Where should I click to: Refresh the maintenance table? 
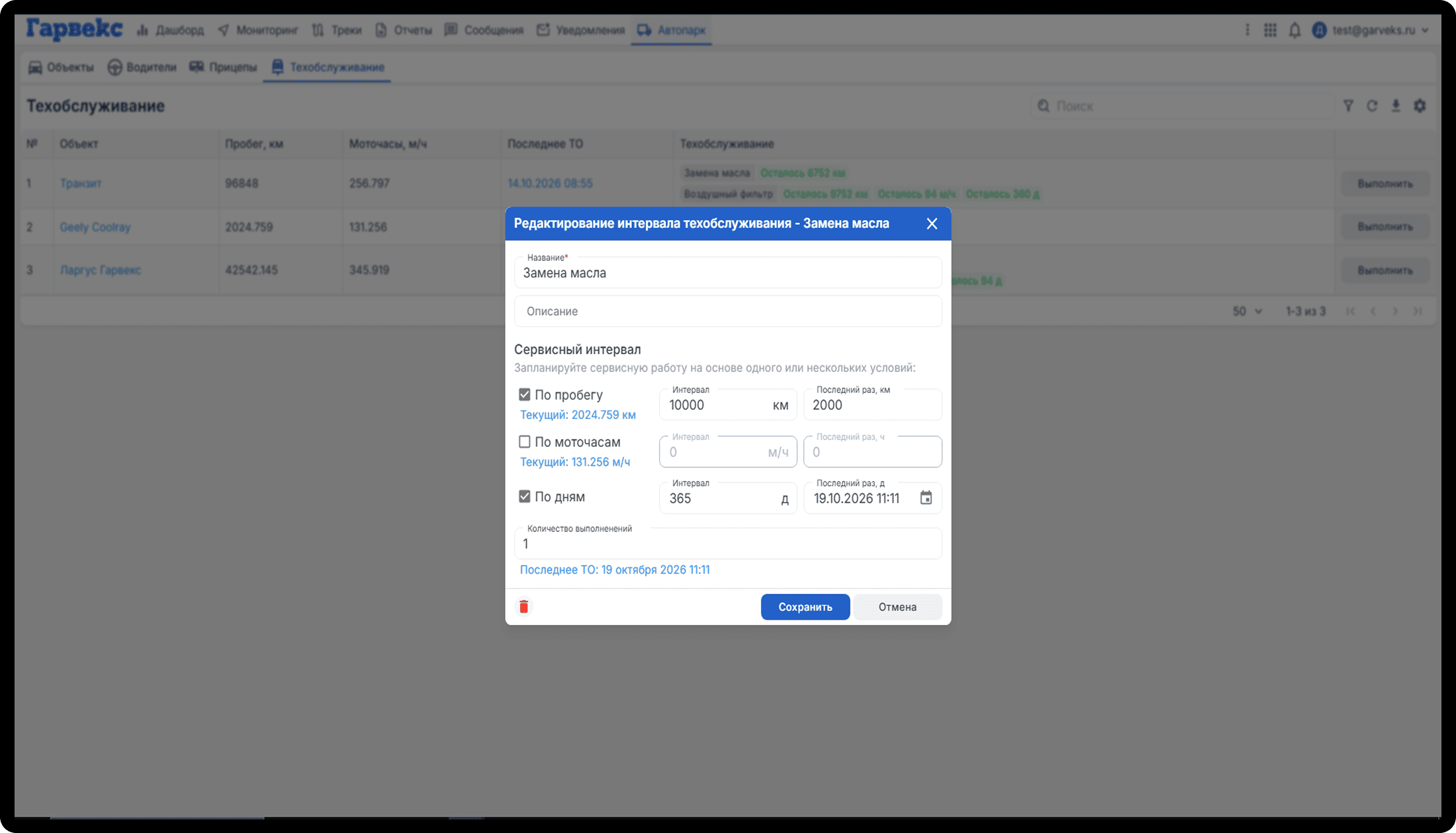pyautogui.click(x=1371, y=106)
